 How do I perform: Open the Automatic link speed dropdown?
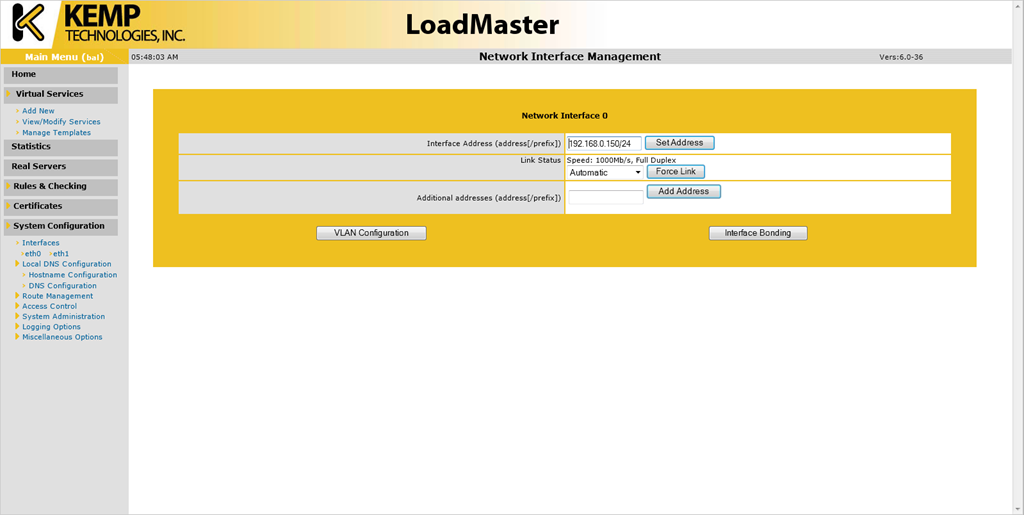(605, 173)
